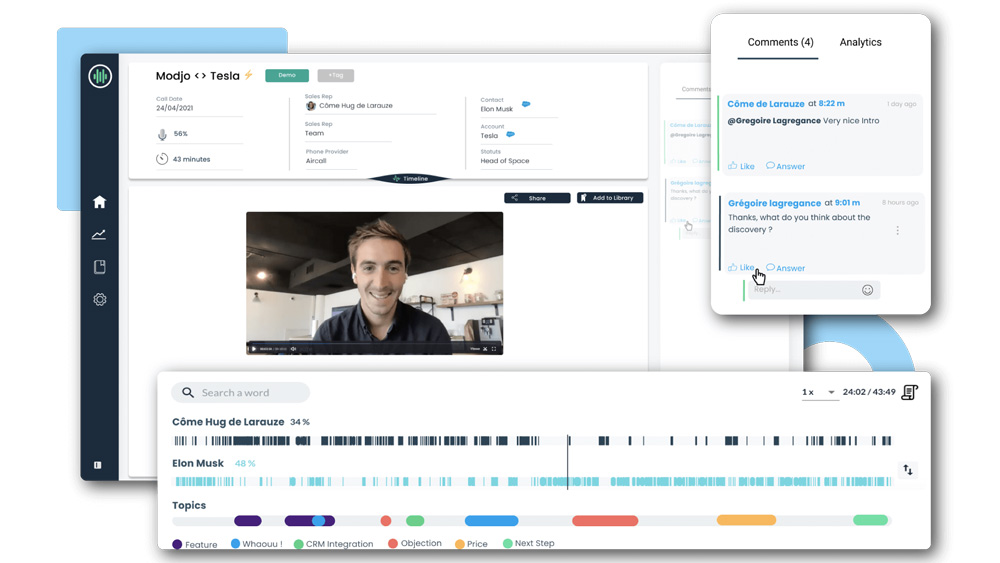Image resolution: width=1000 pixels, height=563 pixels.
Task: Swap speaker order with the up-down arrows icon
Action: 908,470
